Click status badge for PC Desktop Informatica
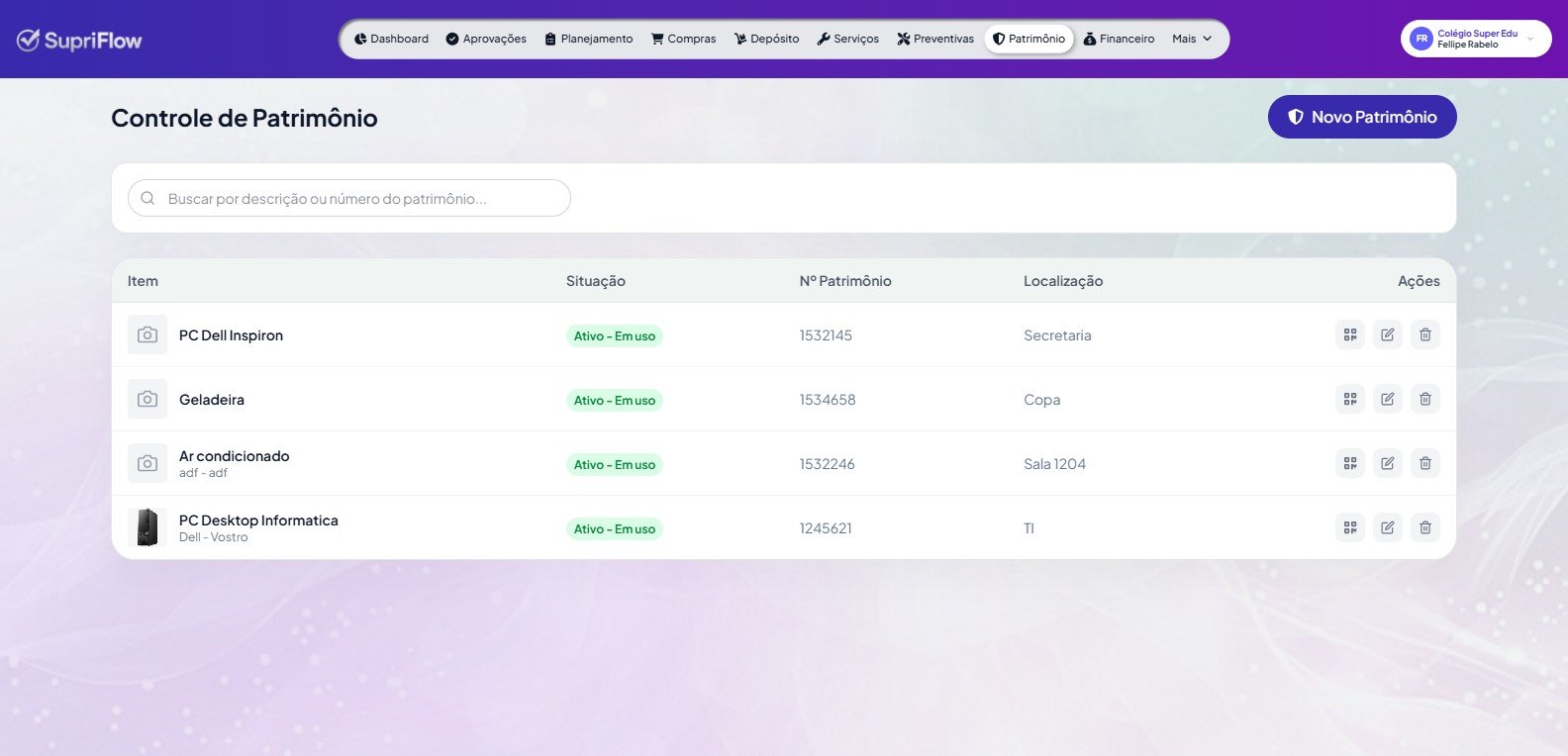The height and width of the screenshot is (756, 1568). (x=615, y=529)
